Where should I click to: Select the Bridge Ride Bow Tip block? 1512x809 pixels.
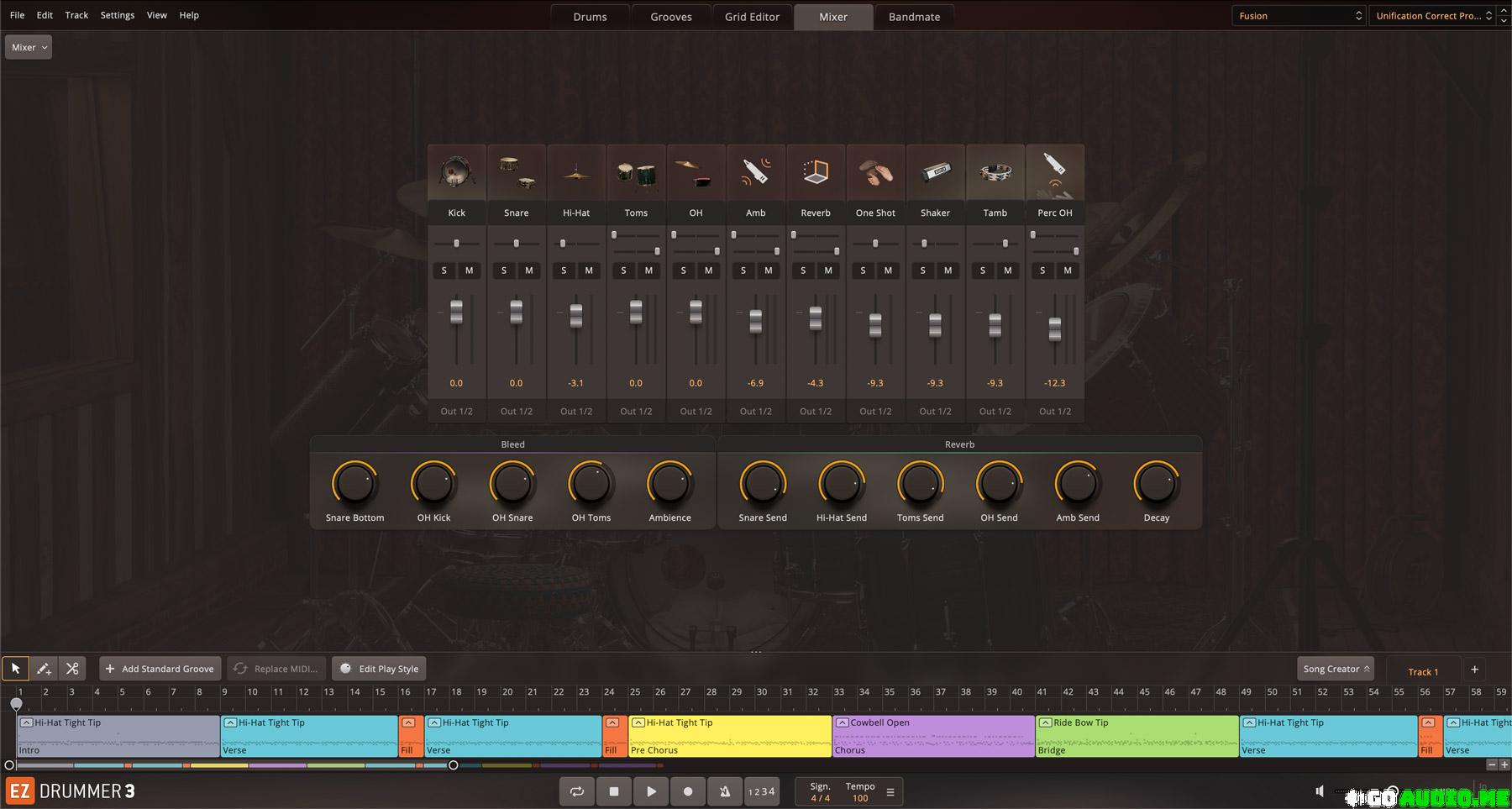coord(1137,736)
